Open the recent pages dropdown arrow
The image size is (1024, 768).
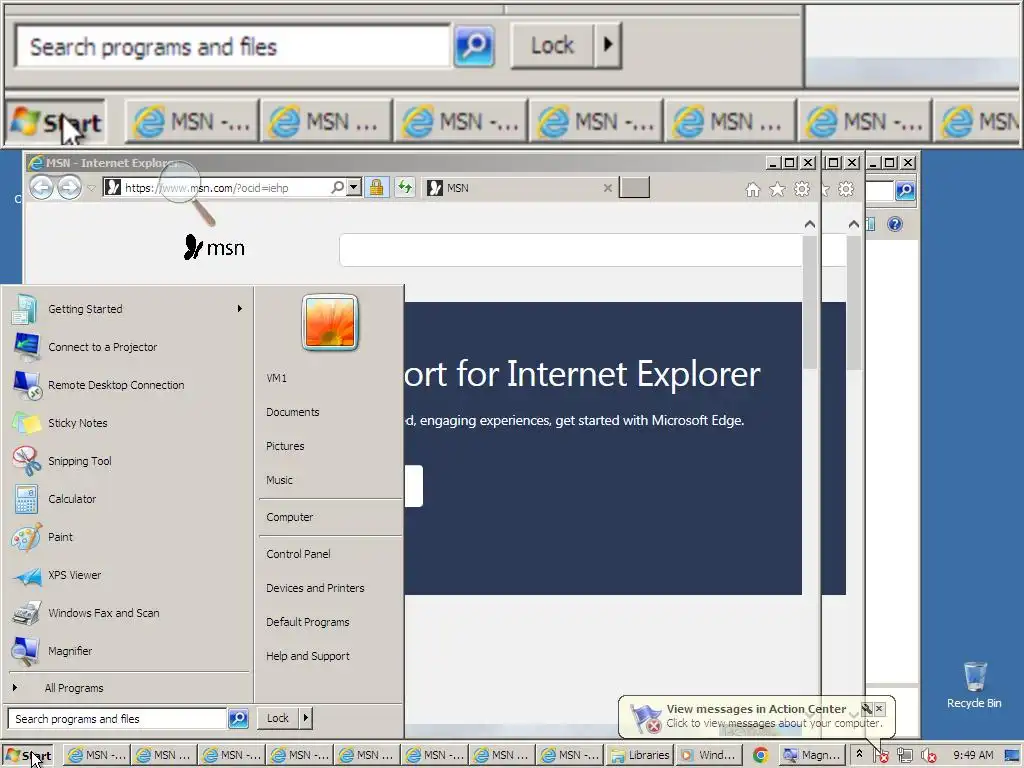coord(91,188)
